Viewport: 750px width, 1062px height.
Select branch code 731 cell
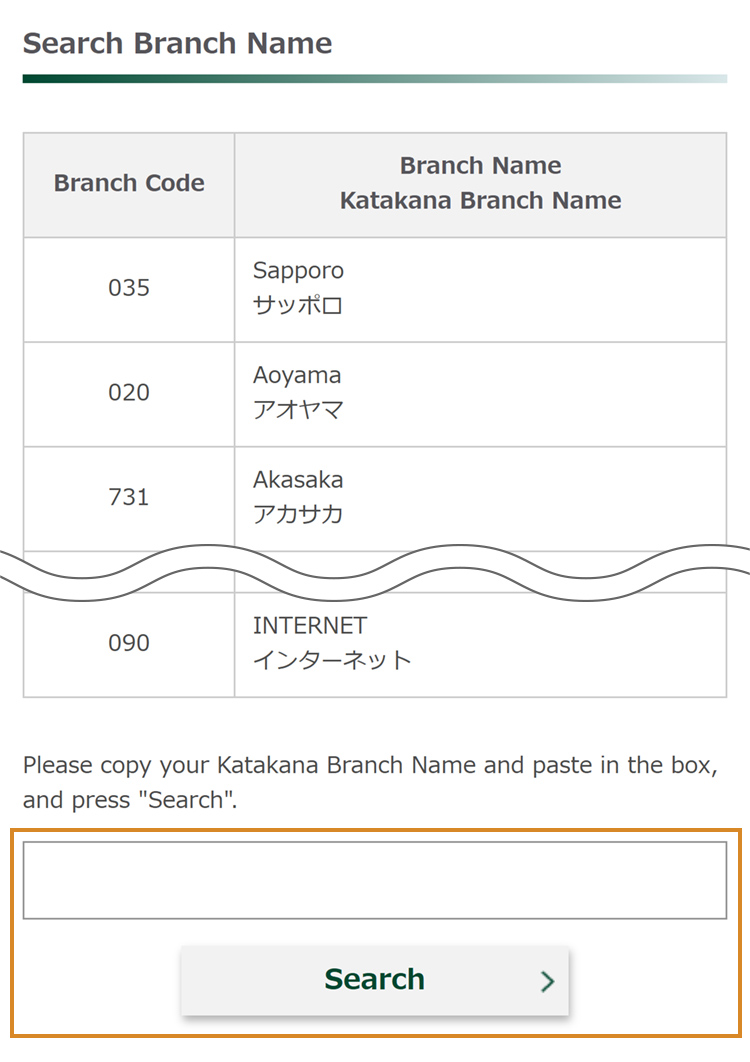(129, 497)
